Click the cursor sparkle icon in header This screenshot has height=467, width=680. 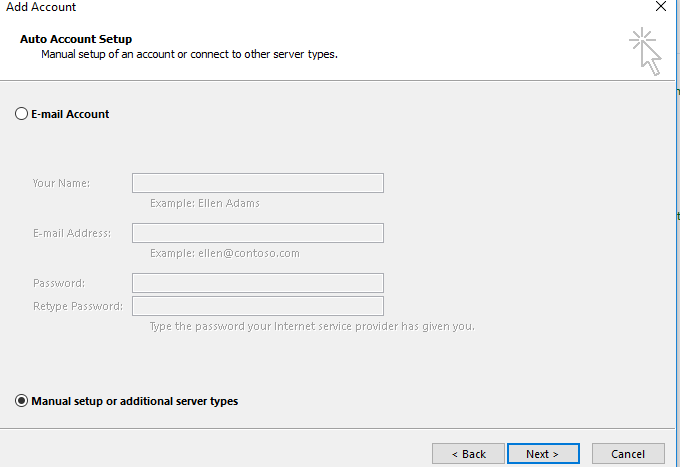[x=645, y=52]
